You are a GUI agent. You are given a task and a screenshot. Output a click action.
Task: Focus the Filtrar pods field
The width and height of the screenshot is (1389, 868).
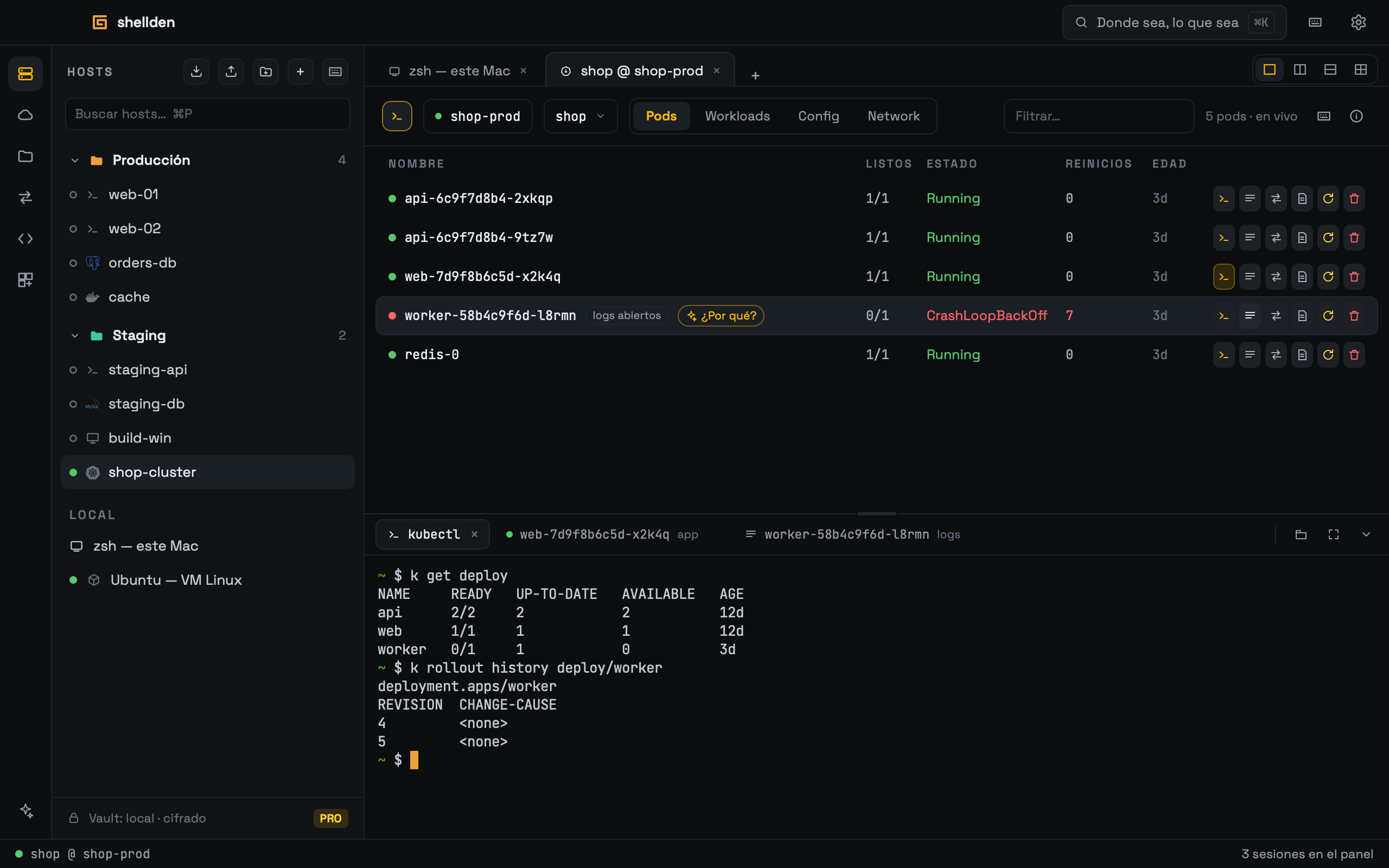click(x=1099, y=117)
